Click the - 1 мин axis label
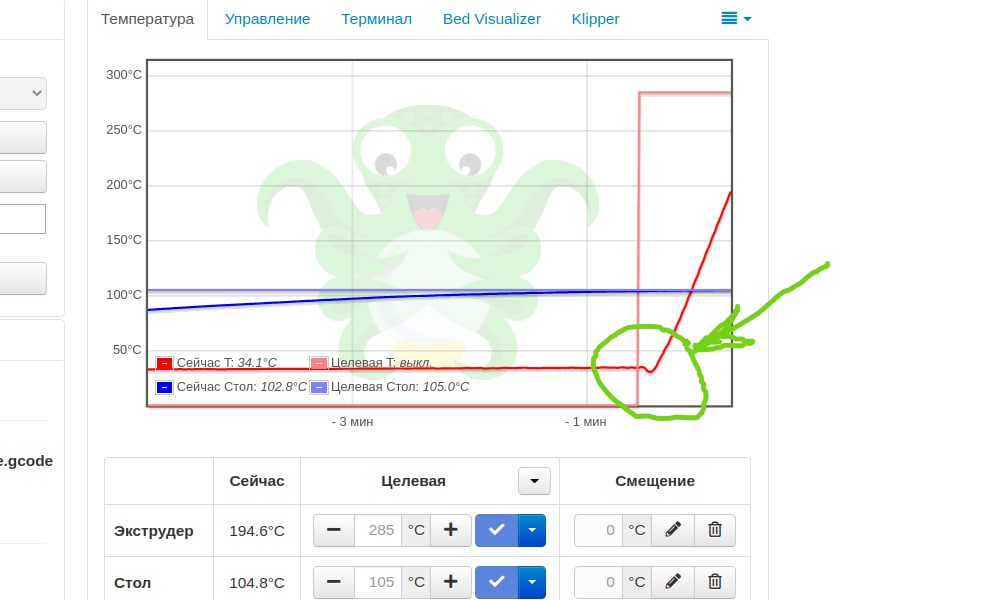 585,422
